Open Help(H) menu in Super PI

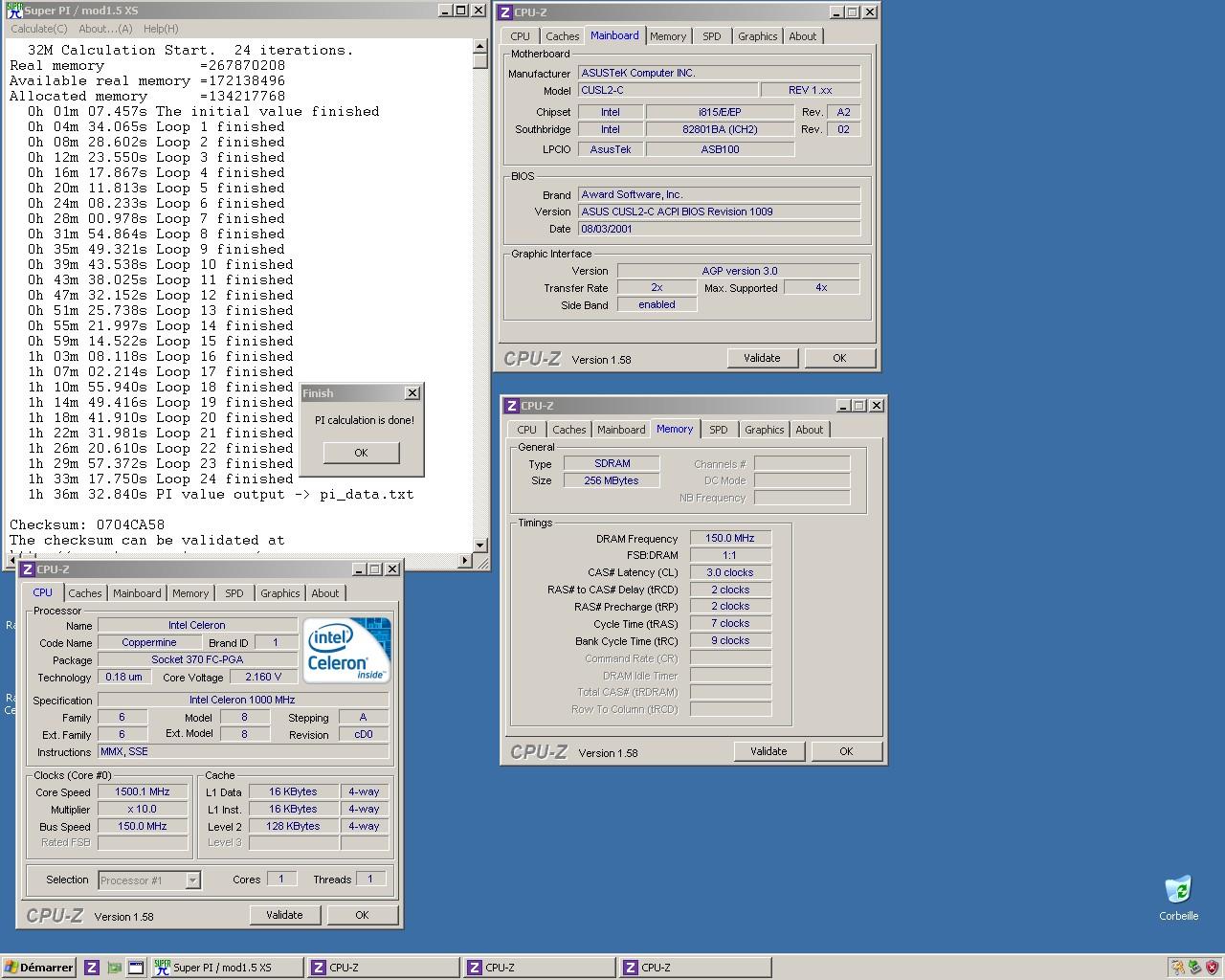tap(161, 29)
